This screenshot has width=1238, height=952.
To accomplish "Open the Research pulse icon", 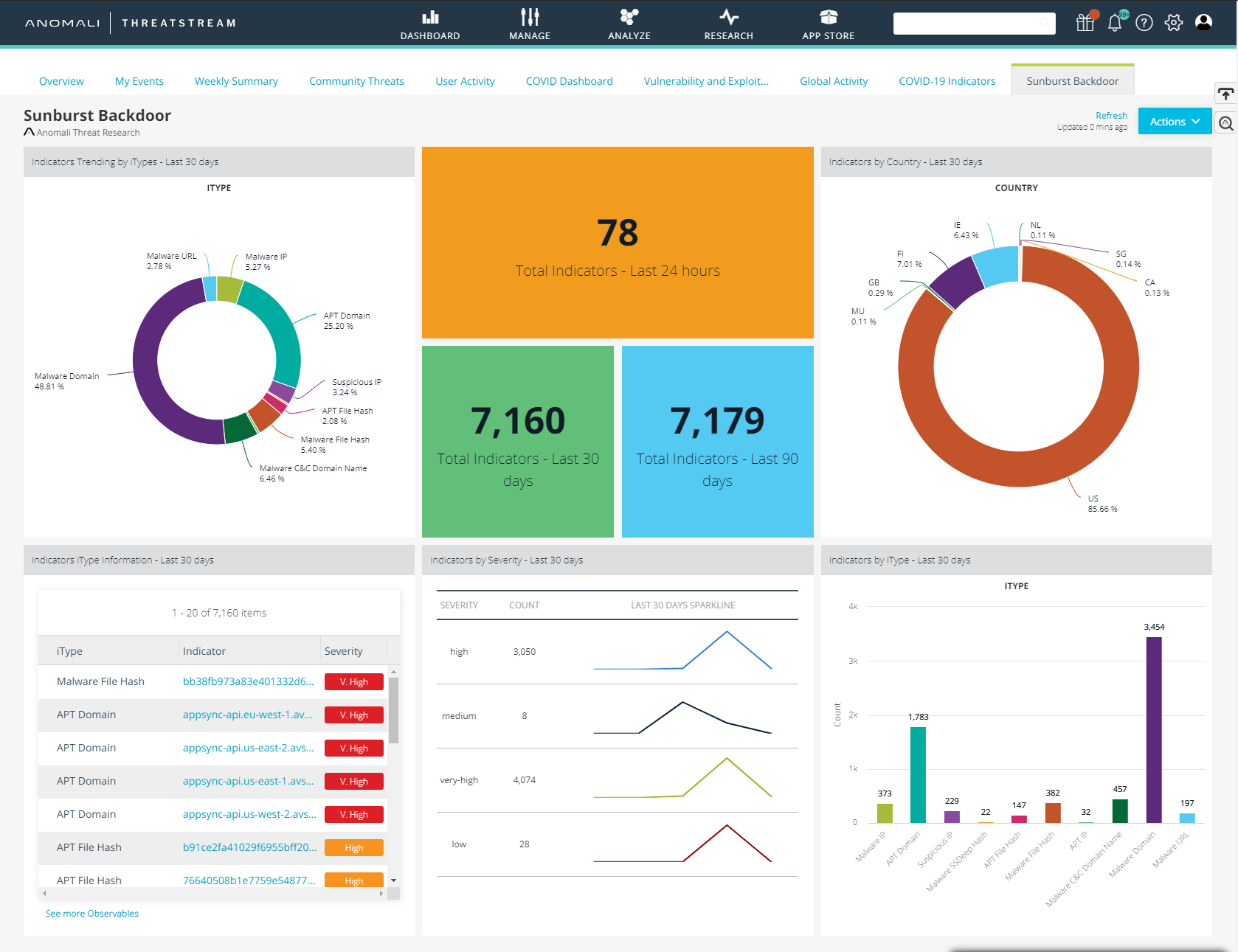I will (x=729, y=17).
